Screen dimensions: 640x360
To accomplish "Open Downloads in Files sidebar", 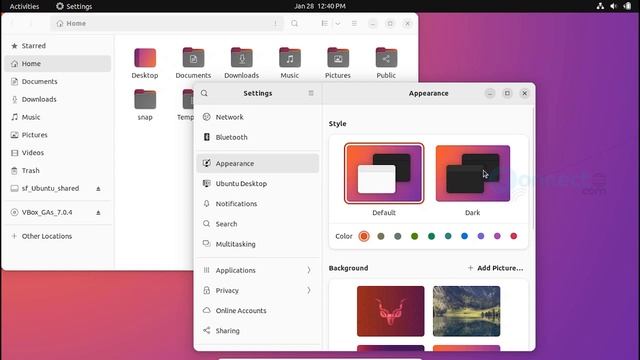I will tap(58, 100).
